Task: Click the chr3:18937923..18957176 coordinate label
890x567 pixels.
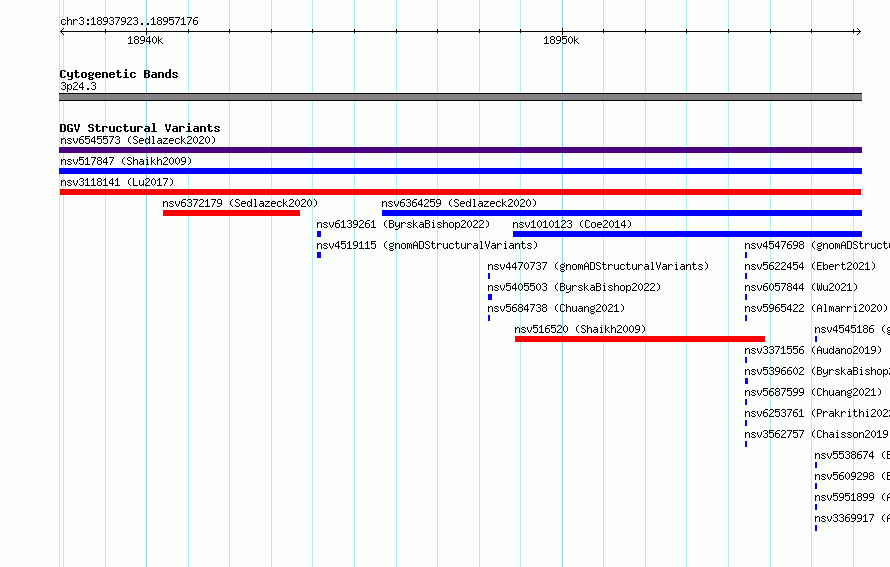Action: [129, 22]
